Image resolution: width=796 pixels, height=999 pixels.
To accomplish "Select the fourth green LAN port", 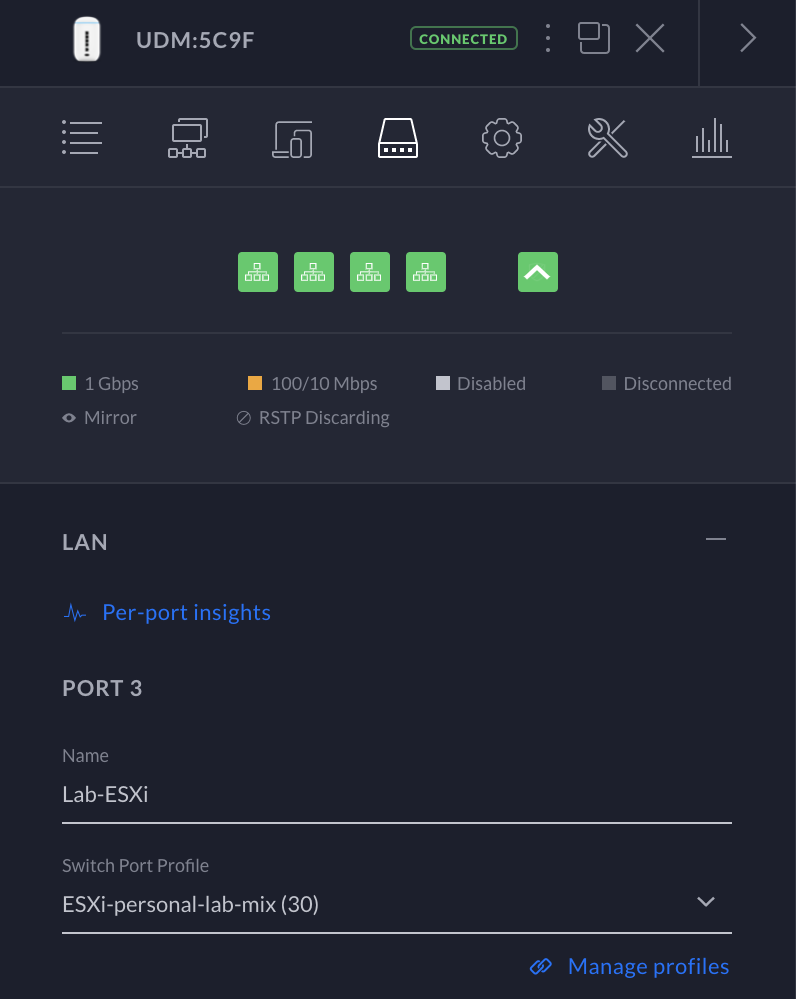I will (426, 272).
